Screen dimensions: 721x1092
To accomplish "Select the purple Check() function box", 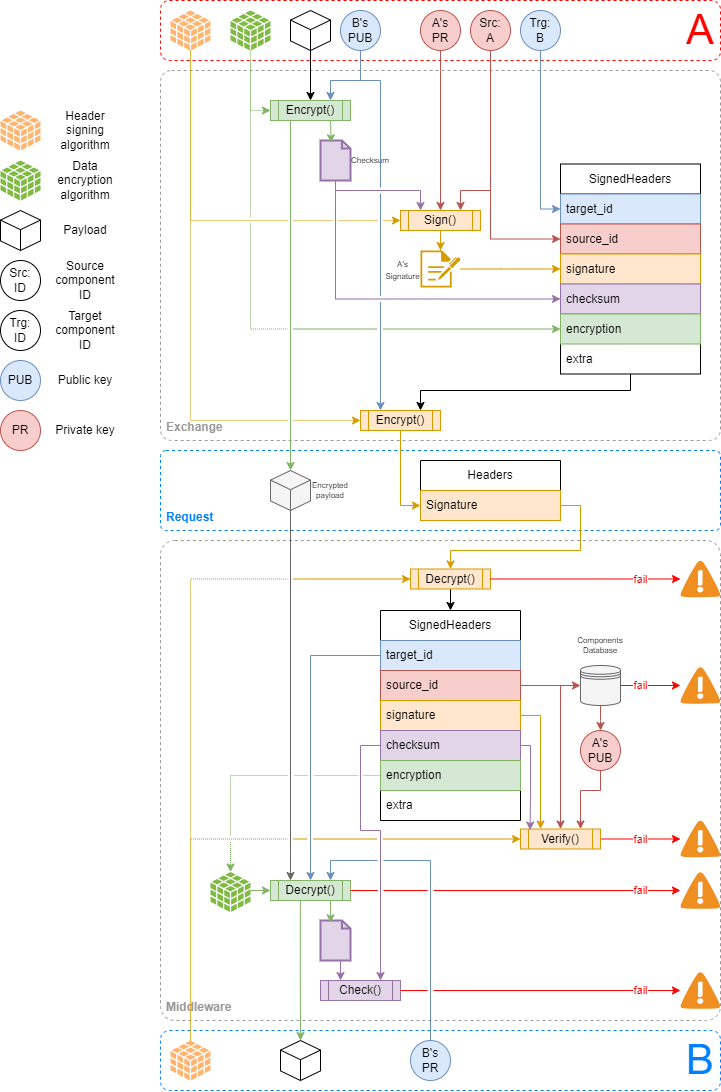I will click(360, 990).
